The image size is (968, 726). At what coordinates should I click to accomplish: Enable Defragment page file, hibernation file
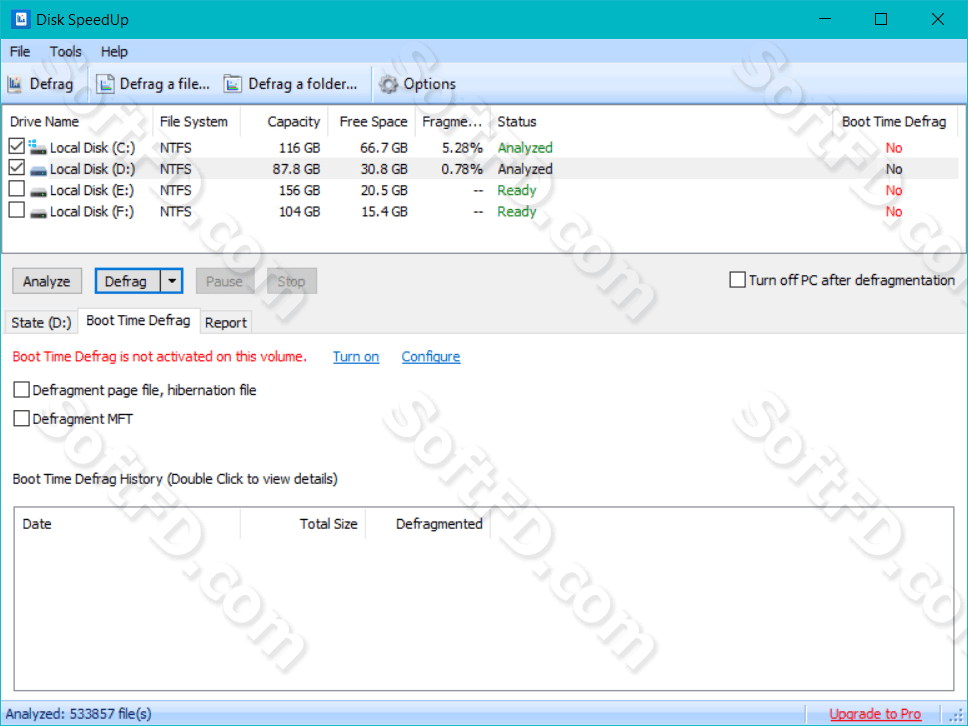[22, 390]
